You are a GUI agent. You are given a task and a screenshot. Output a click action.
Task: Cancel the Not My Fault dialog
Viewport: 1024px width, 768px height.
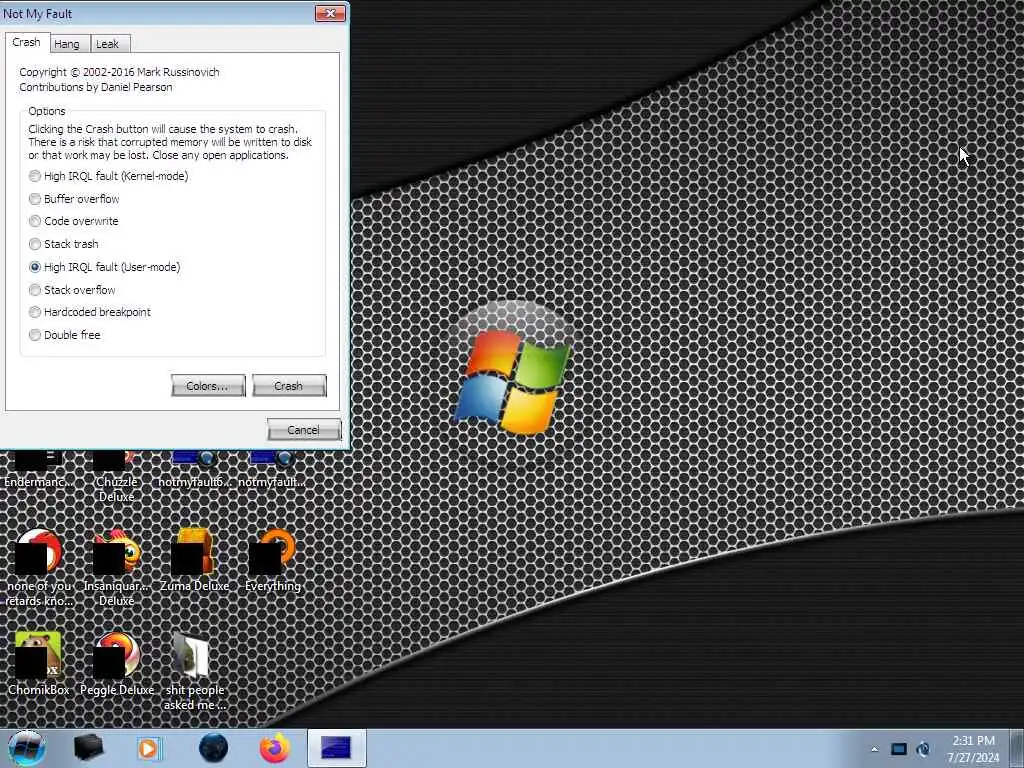click(304, 429)
